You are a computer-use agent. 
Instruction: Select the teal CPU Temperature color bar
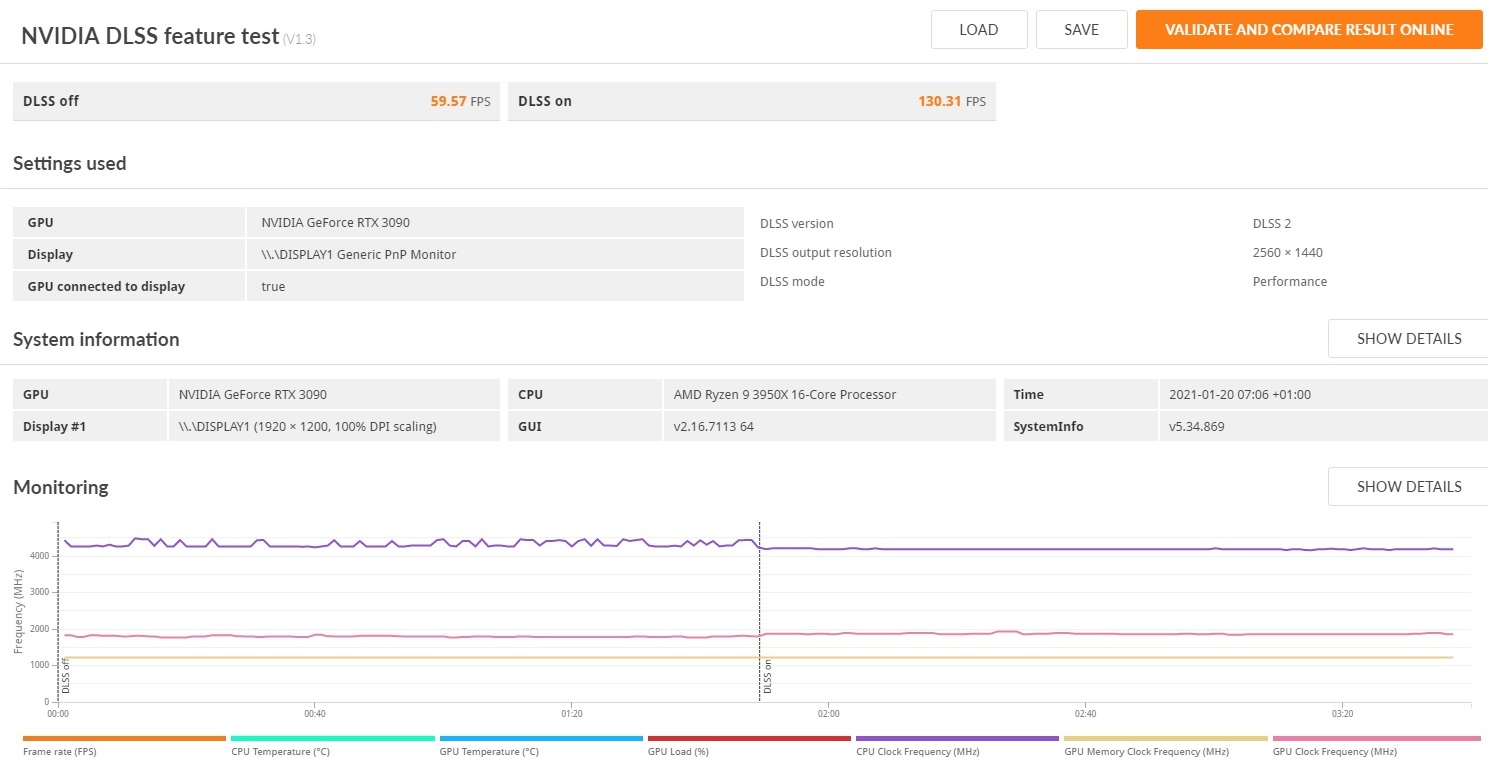tap(332, 739)
